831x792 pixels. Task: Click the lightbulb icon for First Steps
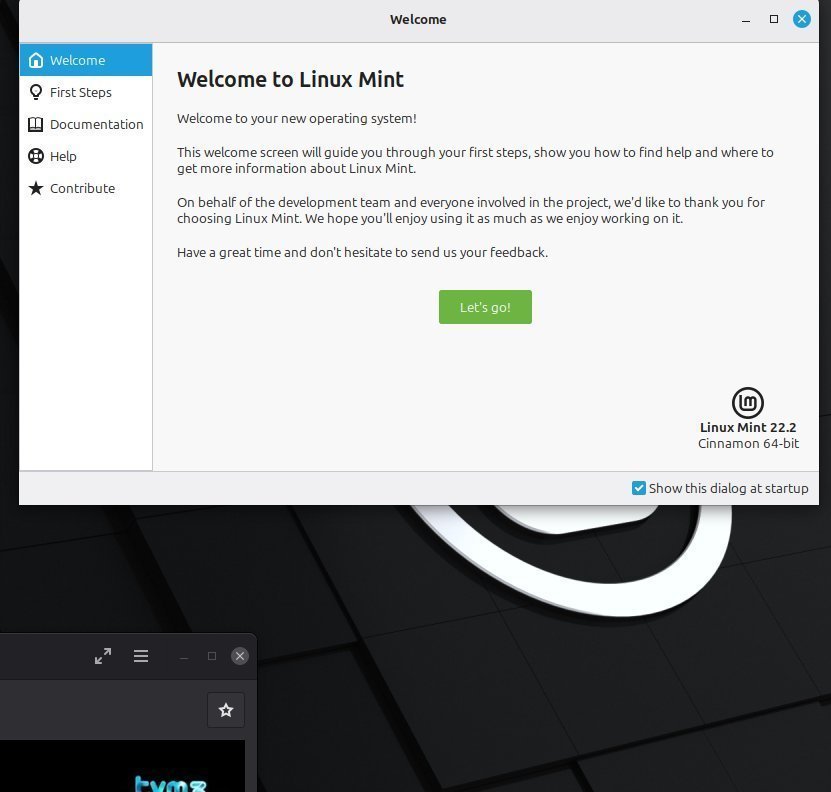(36, 92)
